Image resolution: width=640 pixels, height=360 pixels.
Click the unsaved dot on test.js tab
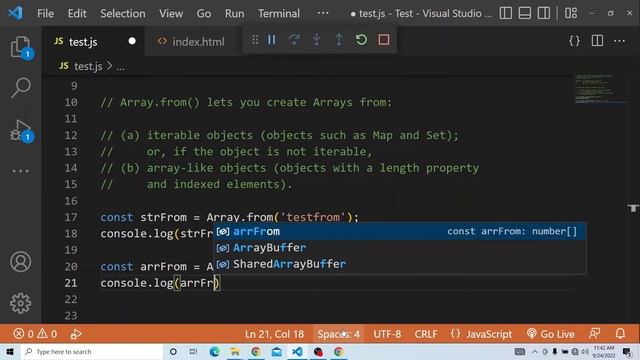pyautogui.click(x=132, y=41)
